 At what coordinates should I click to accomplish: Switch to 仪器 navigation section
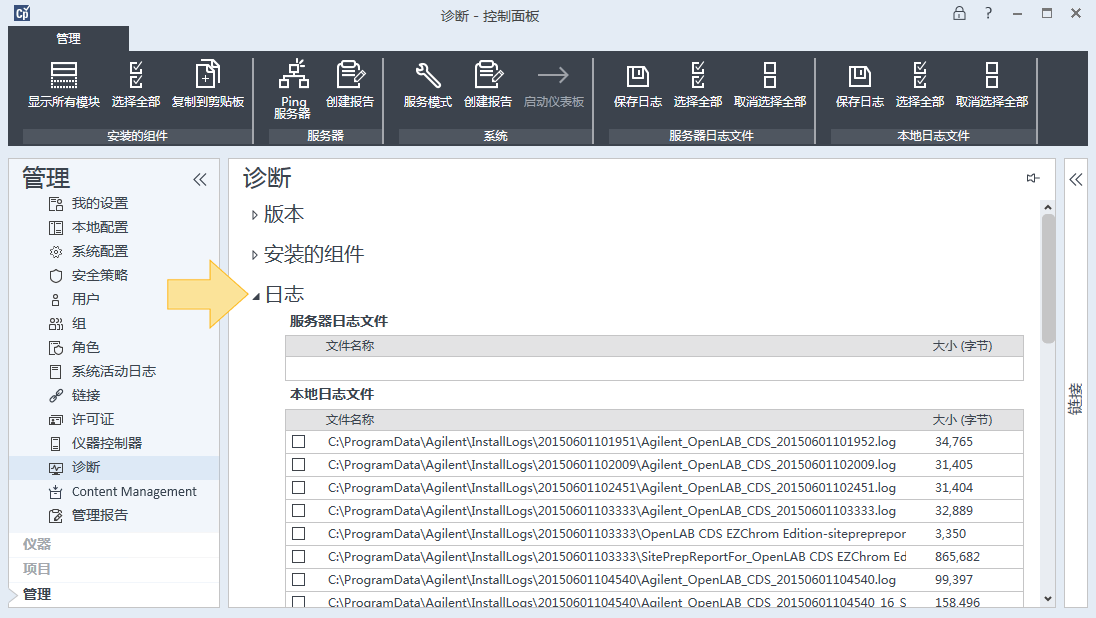[x=36, y=544]
